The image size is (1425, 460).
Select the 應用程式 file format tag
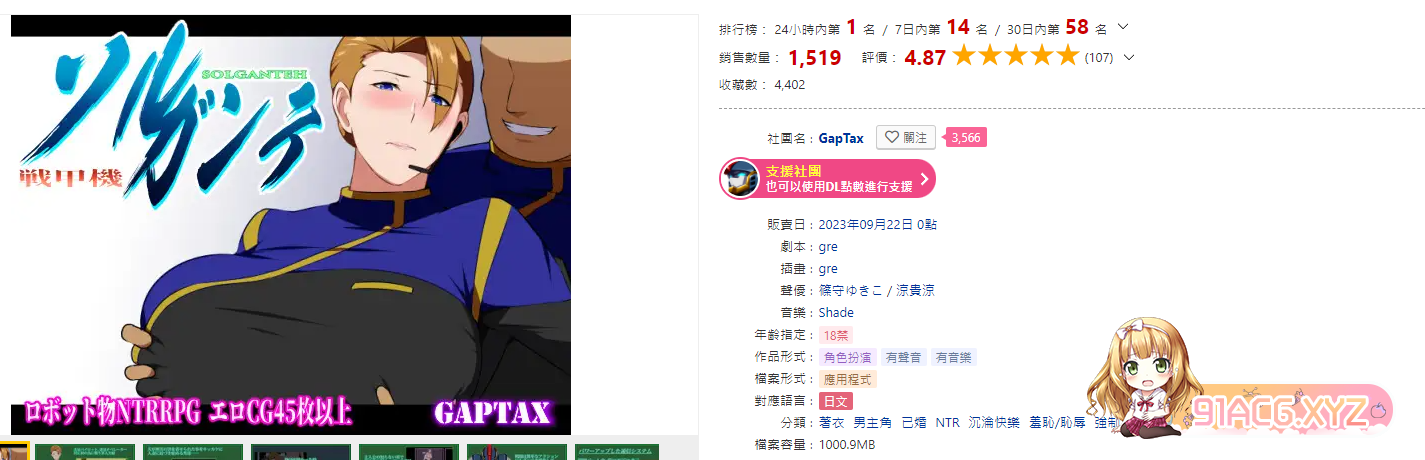pyautogui.click(x=847, y=379)
